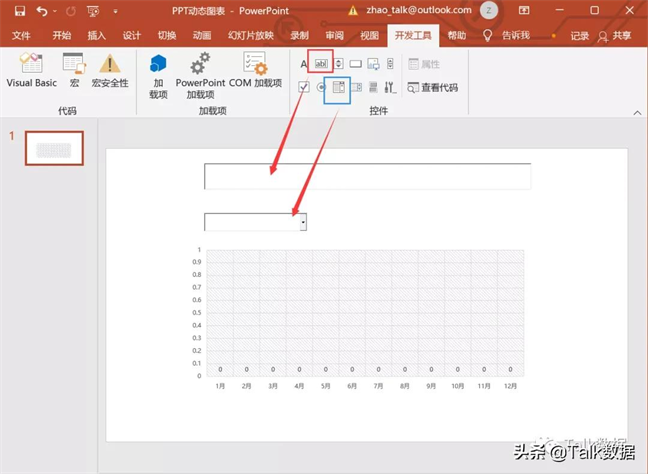This screenshot has height=474, width=648.
Task: Open the 文件 menu tab
Action: click(21, 35)
